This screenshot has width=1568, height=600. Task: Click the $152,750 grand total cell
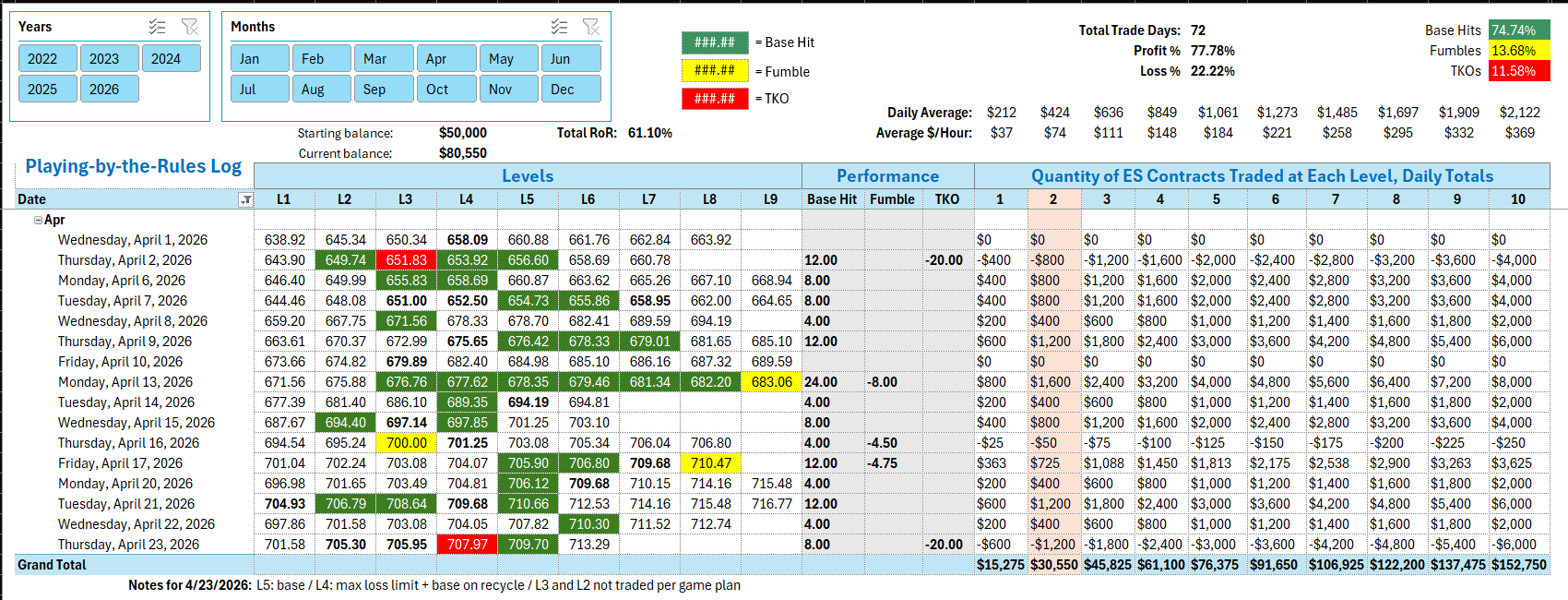point(1518,565)
